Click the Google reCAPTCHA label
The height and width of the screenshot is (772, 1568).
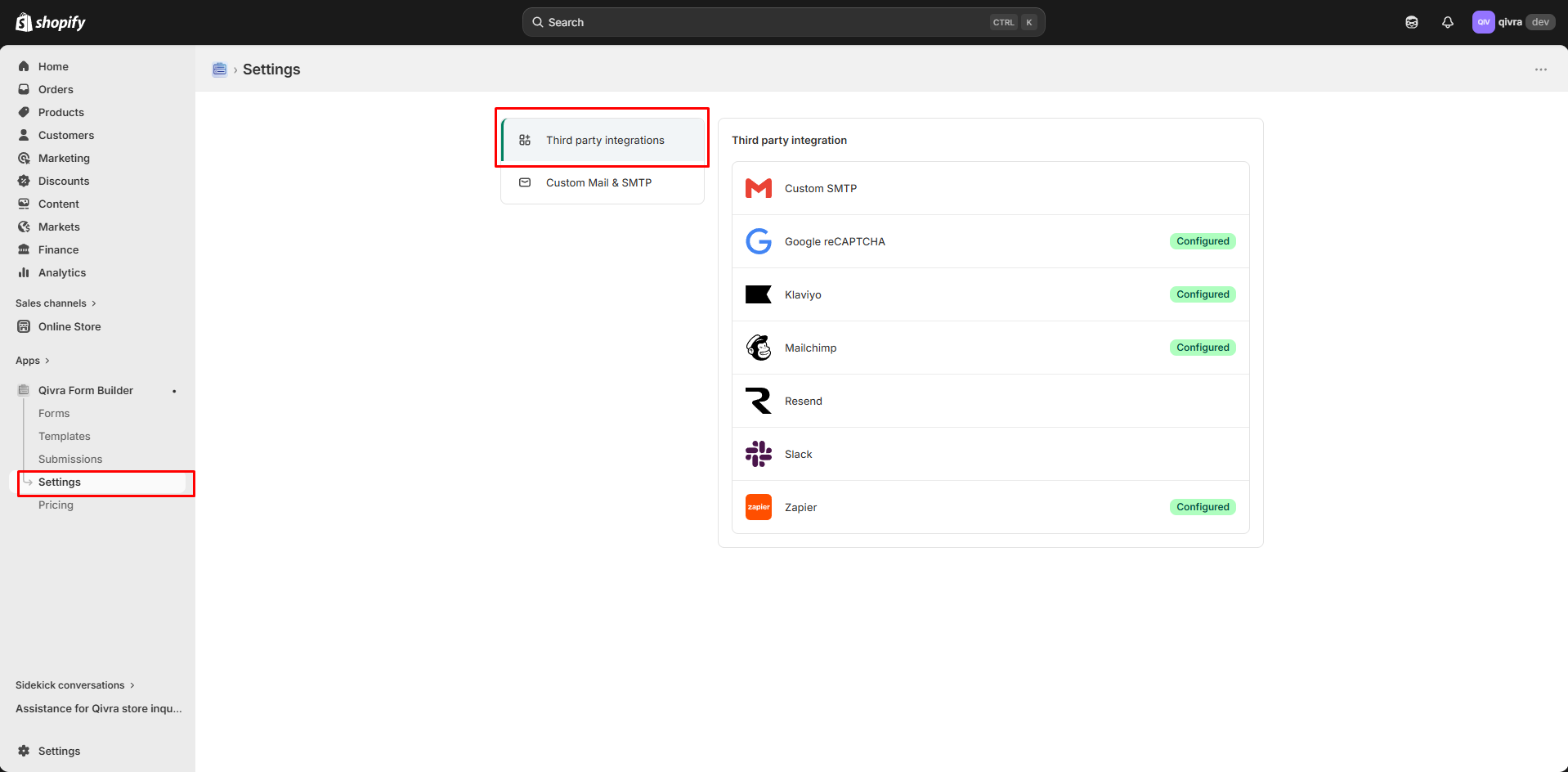click(835, 241)
